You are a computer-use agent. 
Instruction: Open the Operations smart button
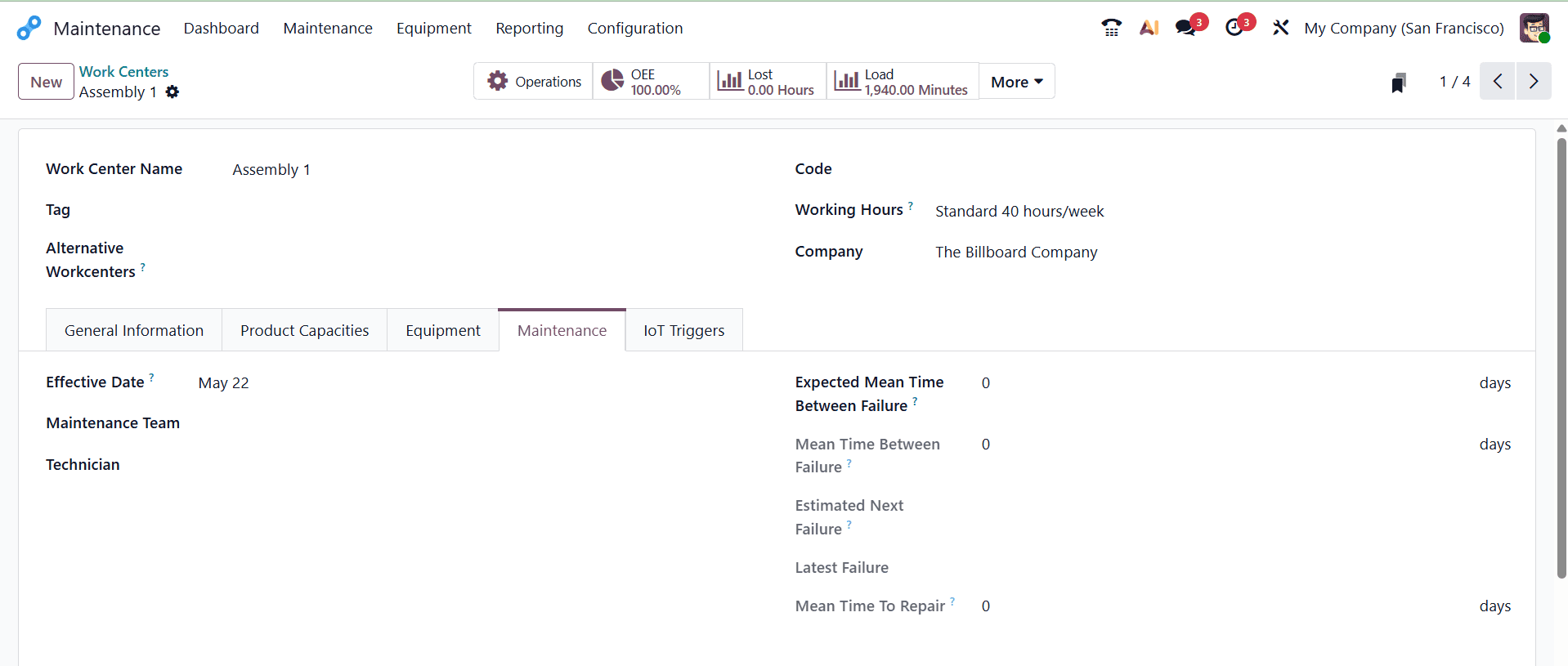533,82
